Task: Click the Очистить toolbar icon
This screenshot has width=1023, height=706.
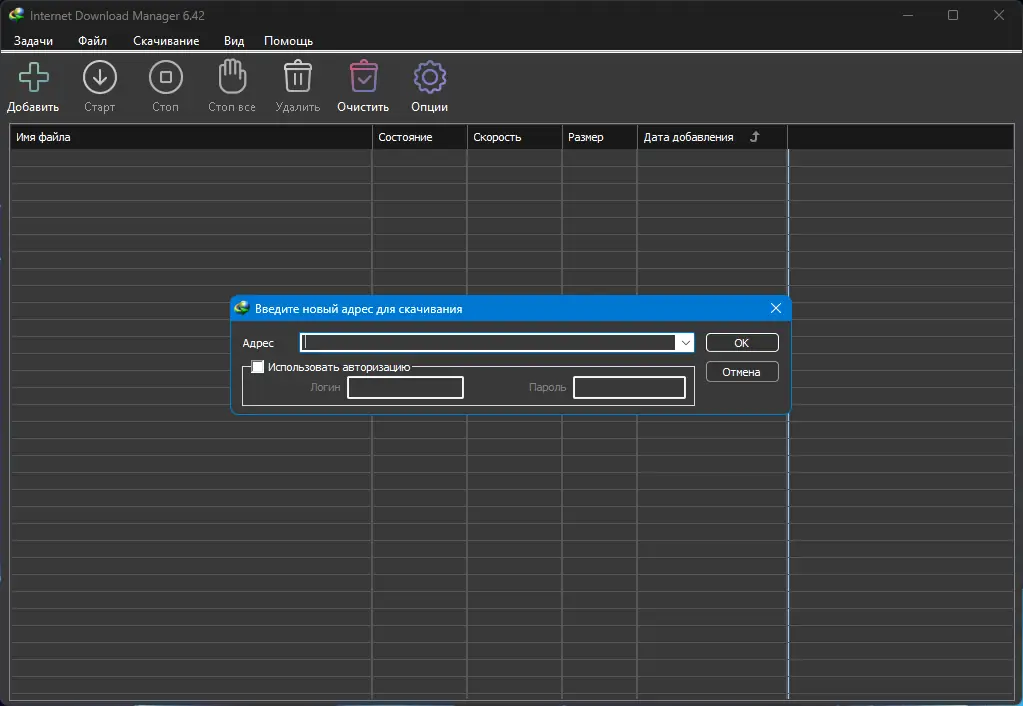Action: point(363,76)
